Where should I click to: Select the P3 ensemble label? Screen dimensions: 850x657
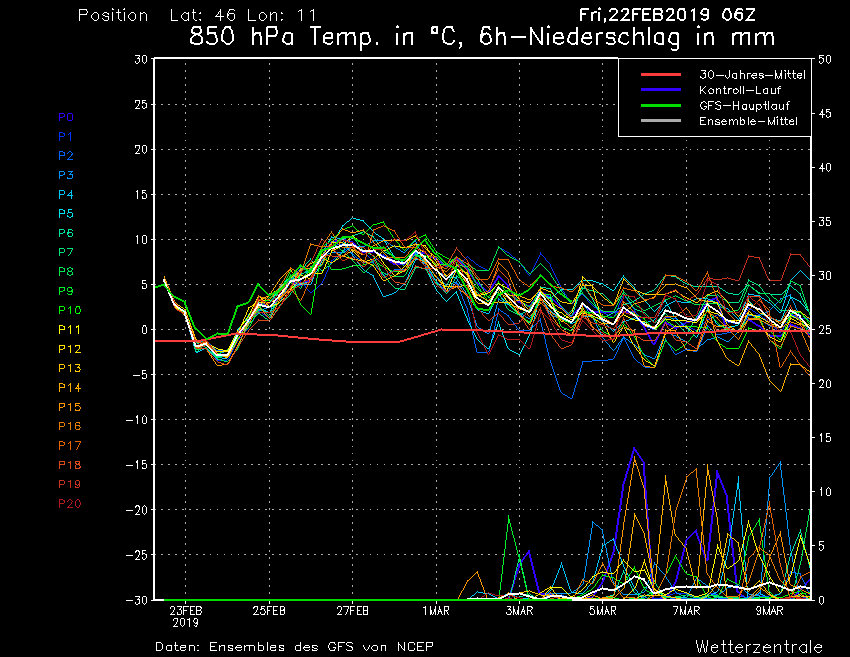point(66,175)
